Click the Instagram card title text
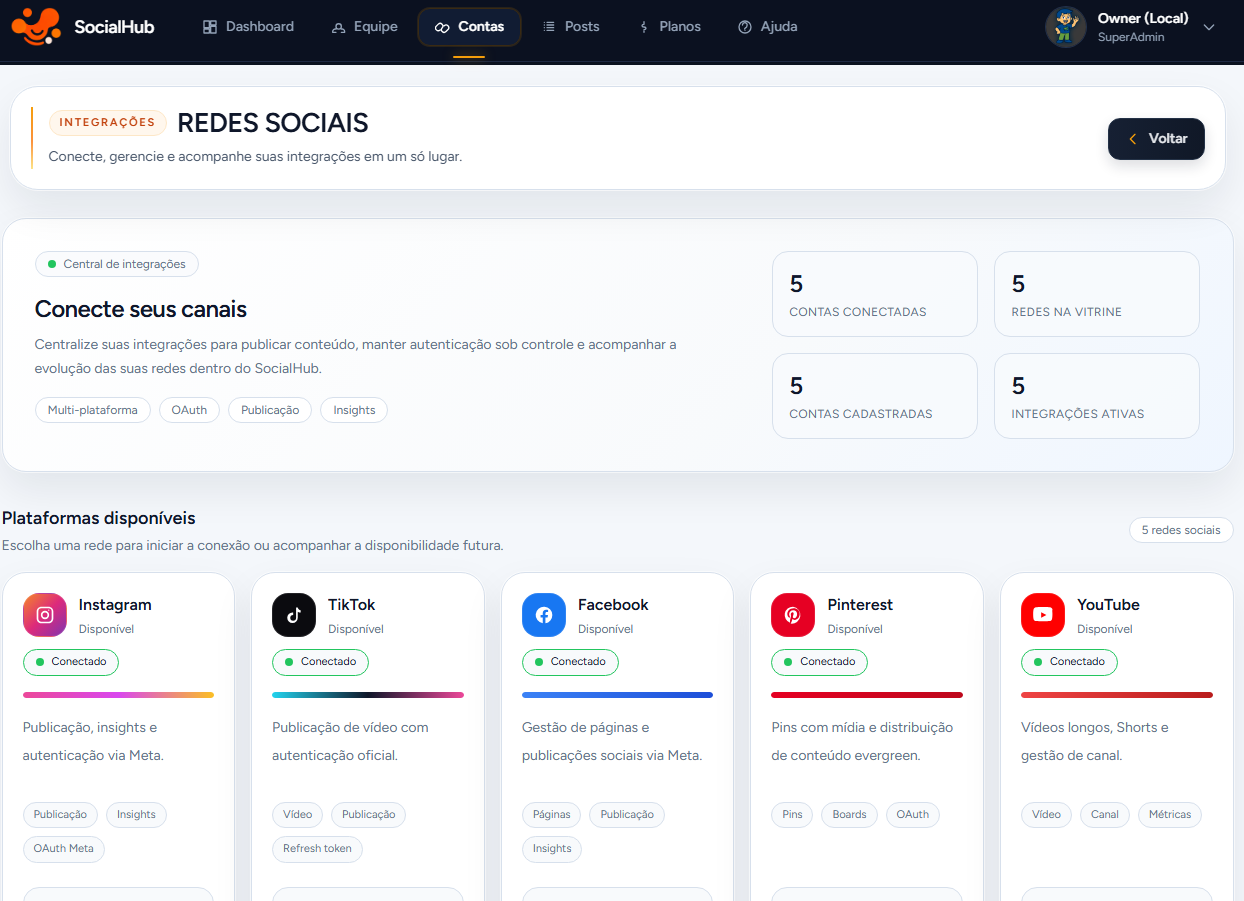 click(x=115, y=605)
